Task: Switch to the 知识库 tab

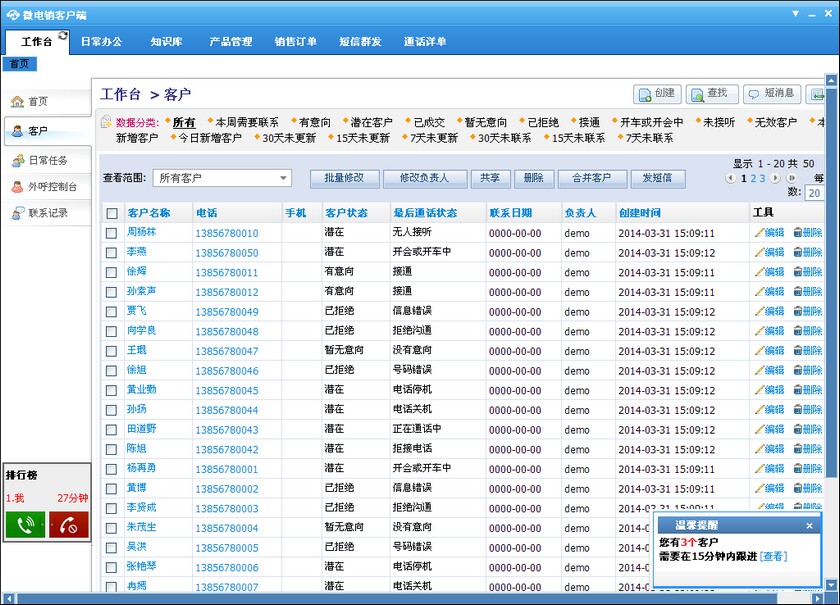Action: pyautogui.click(x=166, y=42)
